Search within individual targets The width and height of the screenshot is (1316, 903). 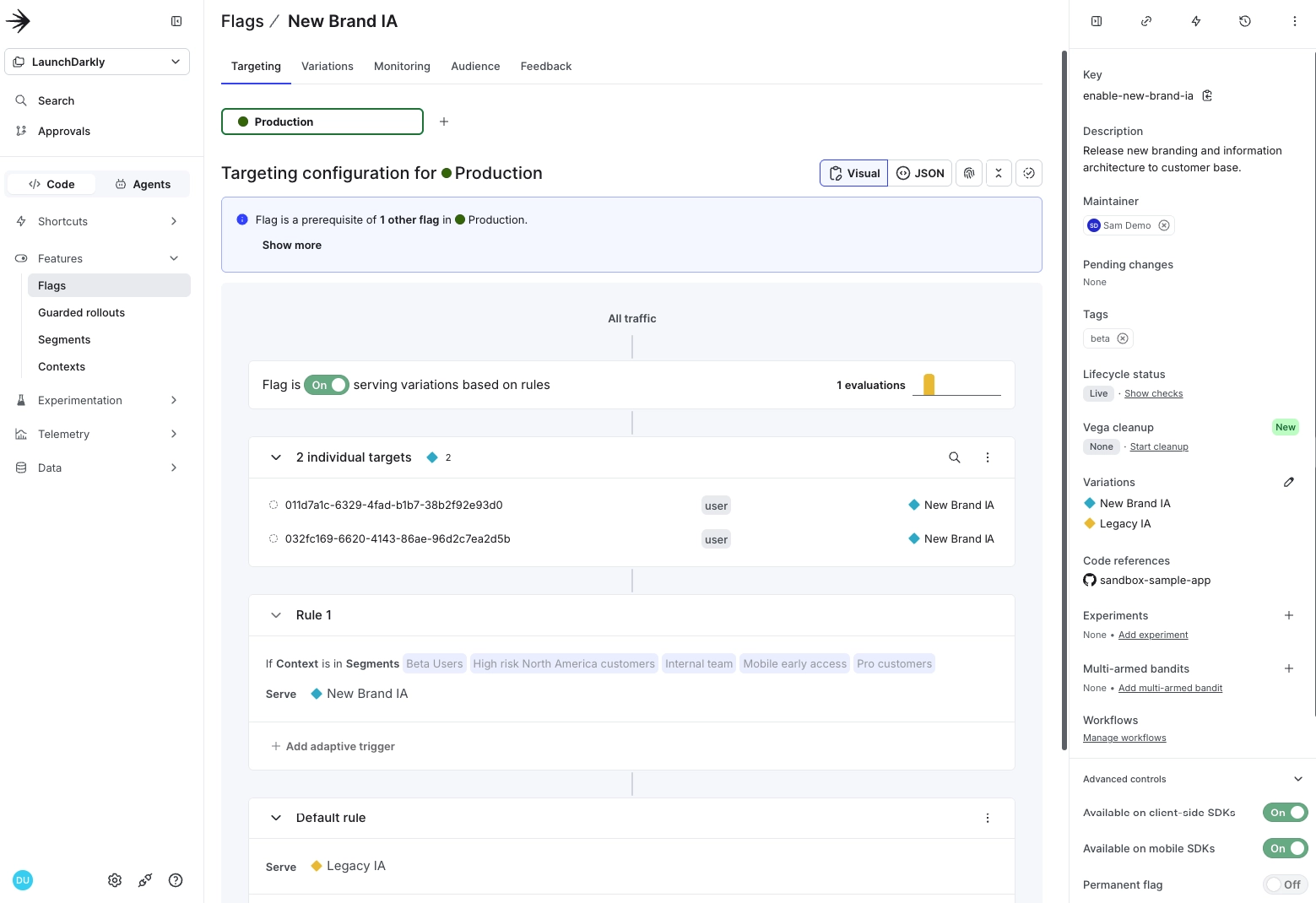click(x=955, y=457)
